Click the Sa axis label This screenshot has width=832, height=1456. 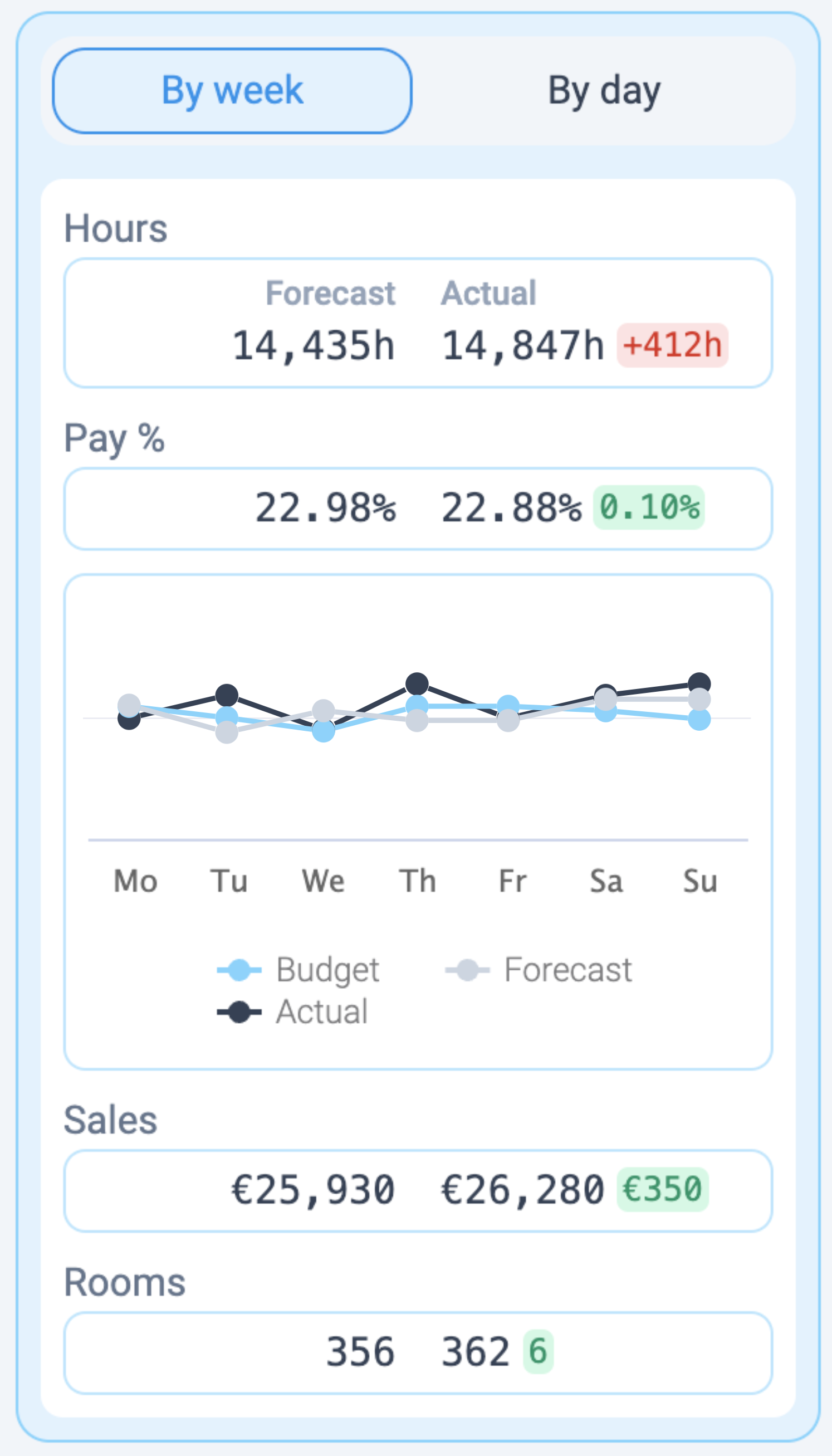pos(606,881)
